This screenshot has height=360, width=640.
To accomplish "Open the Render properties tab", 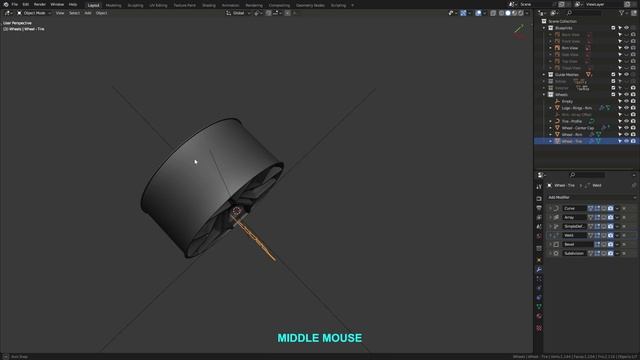I will coord(539,199).
